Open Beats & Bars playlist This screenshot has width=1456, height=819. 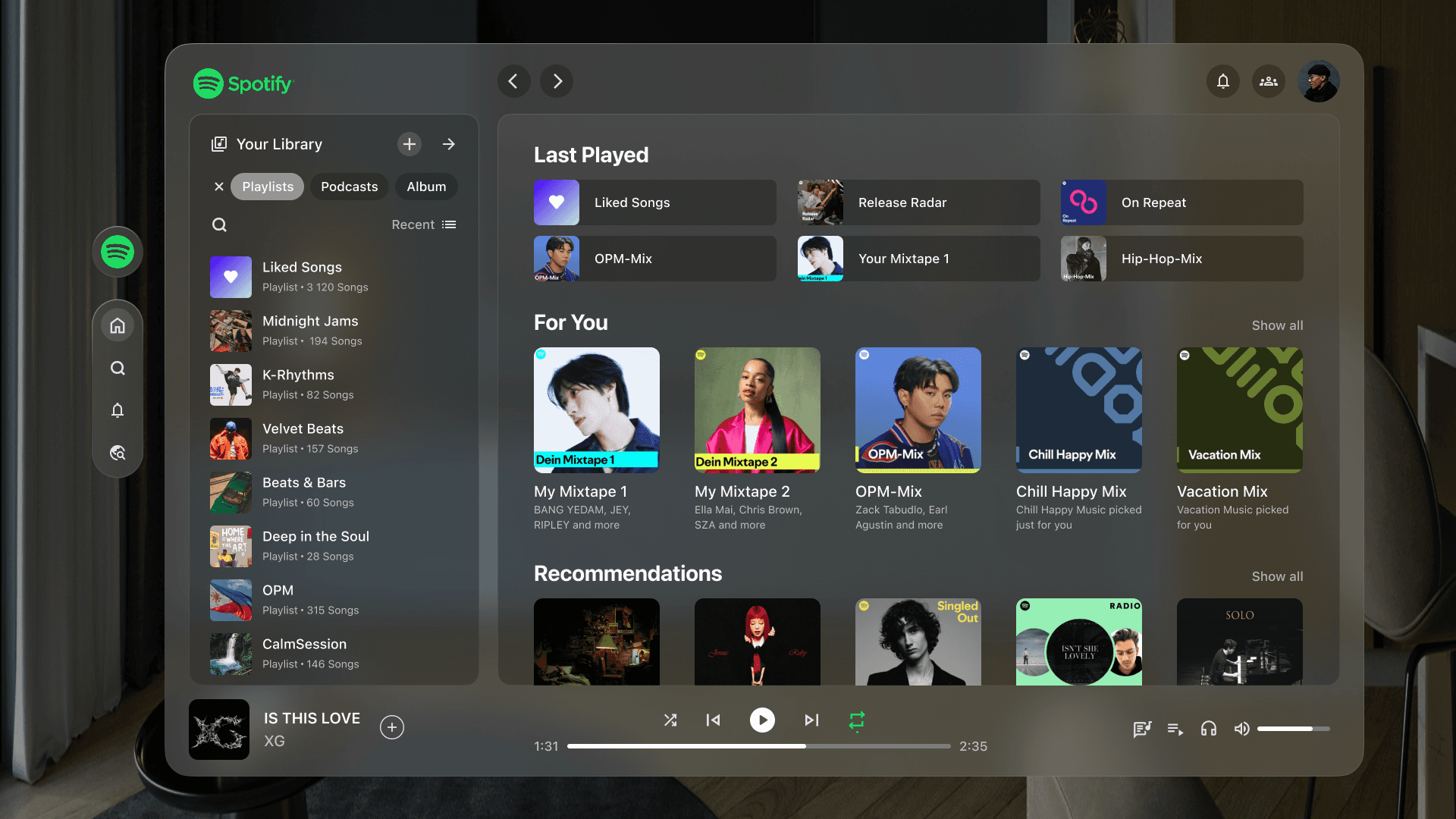334,492
